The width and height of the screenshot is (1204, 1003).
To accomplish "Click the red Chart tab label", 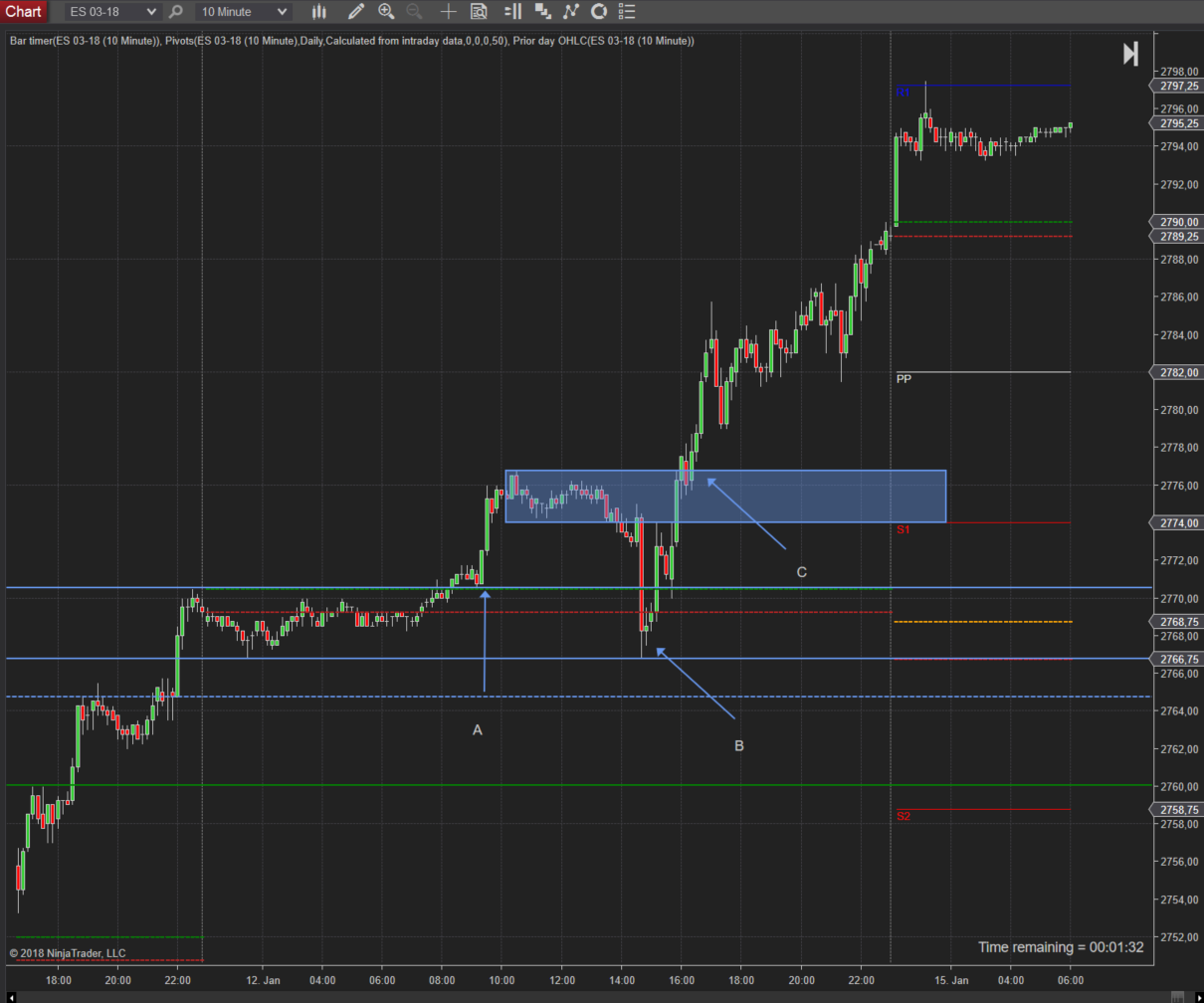I will point(23,12).
